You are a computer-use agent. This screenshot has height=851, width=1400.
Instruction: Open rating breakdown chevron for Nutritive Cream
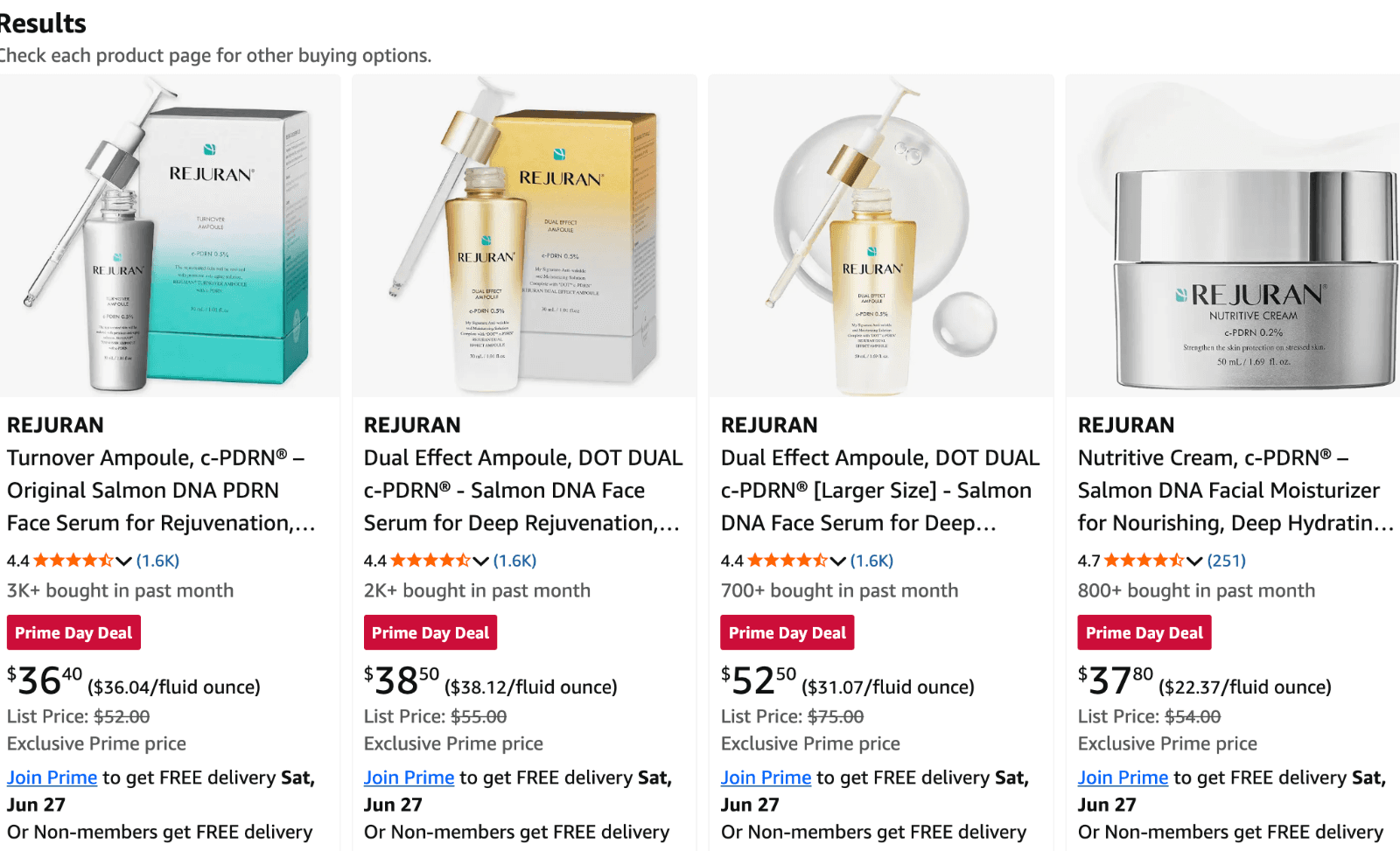coord(1194,561)
